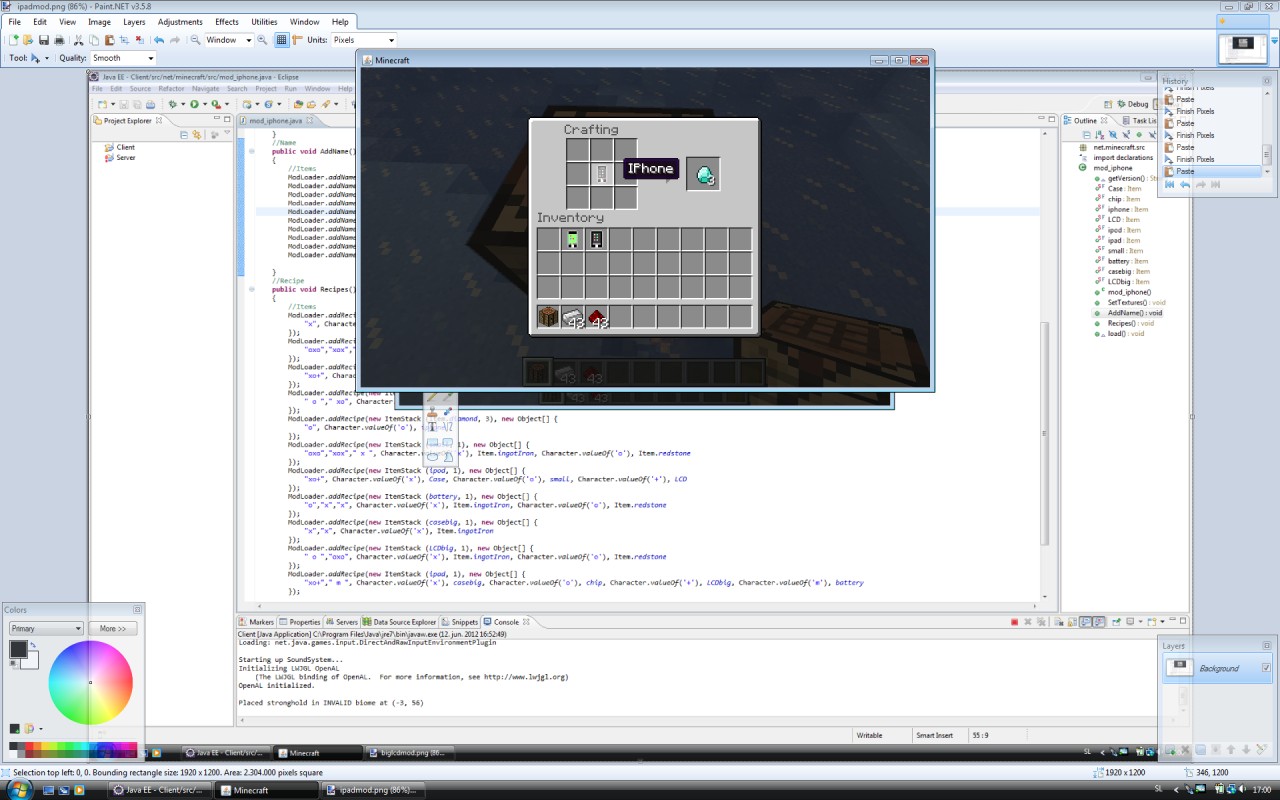
Task: Open the Help menu
Action: coord(340,21)
